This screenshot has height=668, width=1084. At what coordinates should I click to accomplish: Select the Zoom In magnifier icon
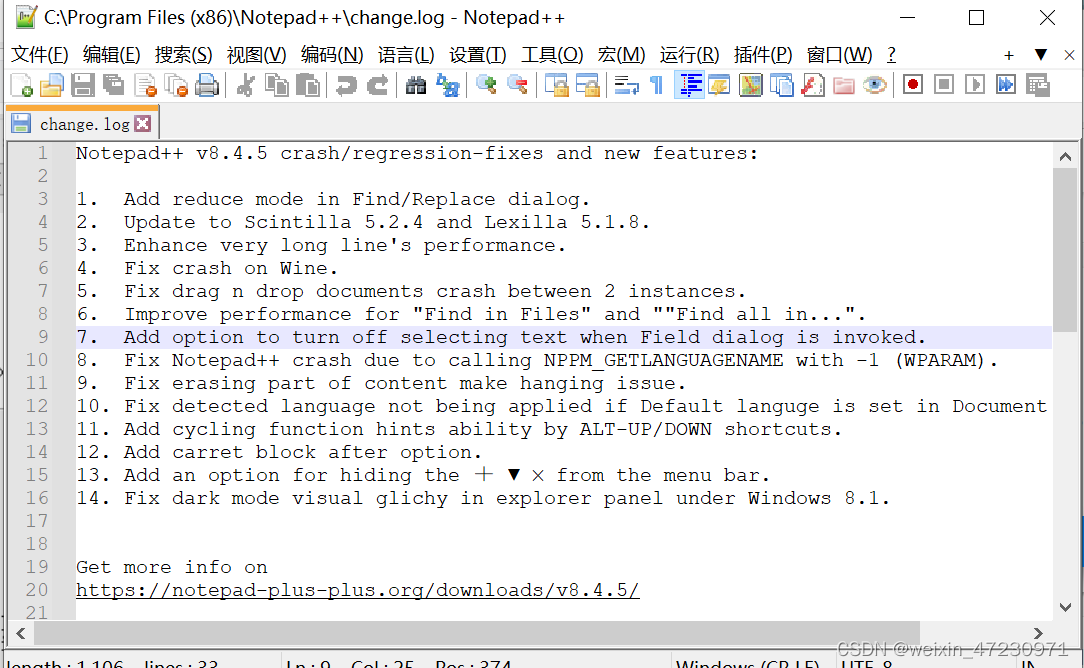pyautogui.click(x=486, y=85)
